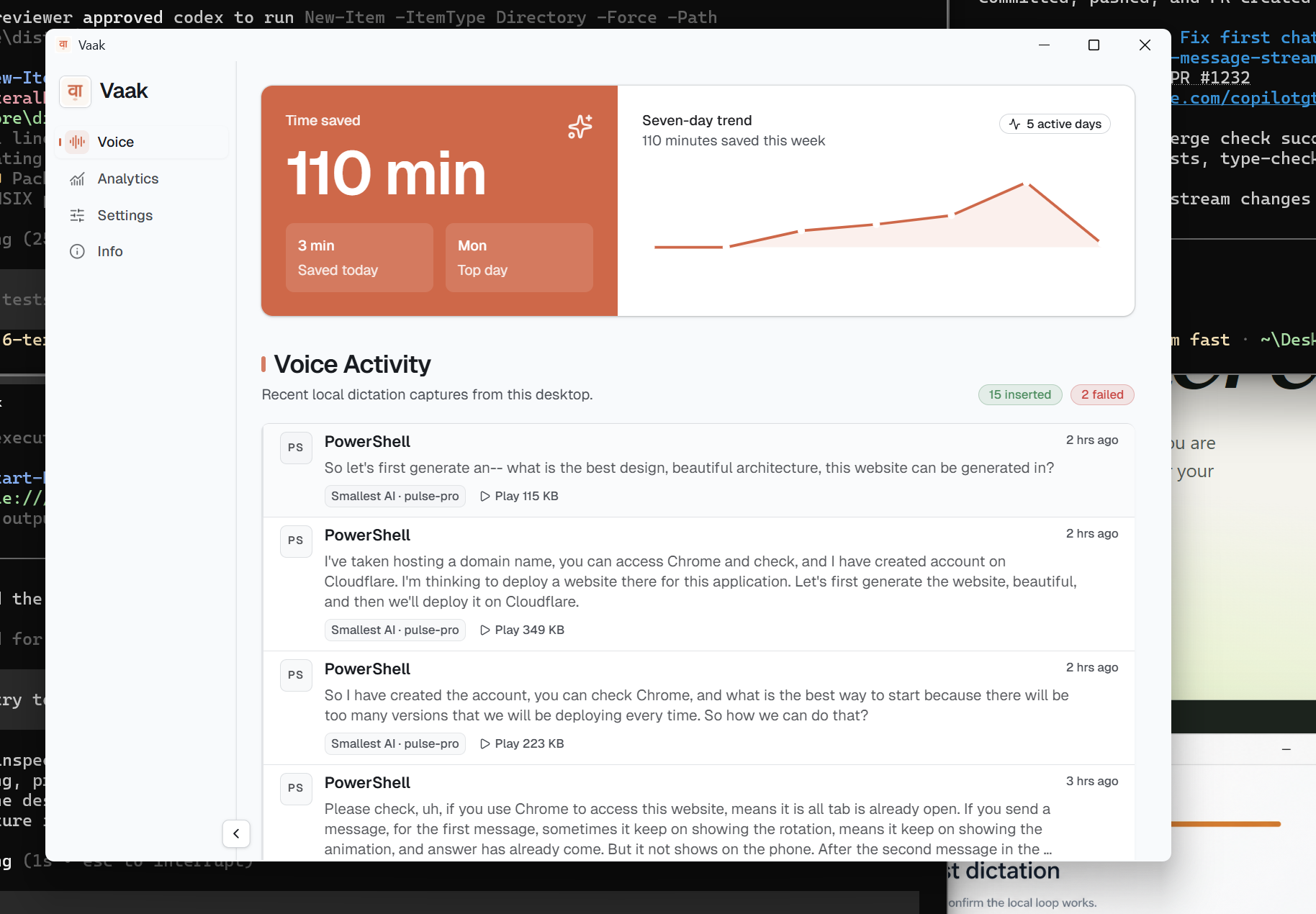Click PS icon of 'So I have created' entry
This screenshot has width=1316, height=914.
(296, 675)
